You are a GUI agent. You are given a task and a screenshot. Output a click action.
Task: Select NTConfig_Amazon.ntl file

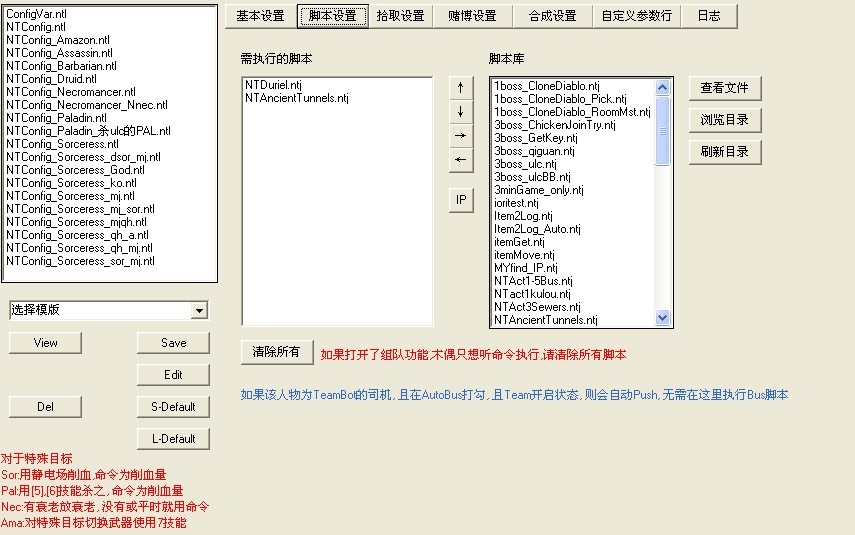pos(58,40)
